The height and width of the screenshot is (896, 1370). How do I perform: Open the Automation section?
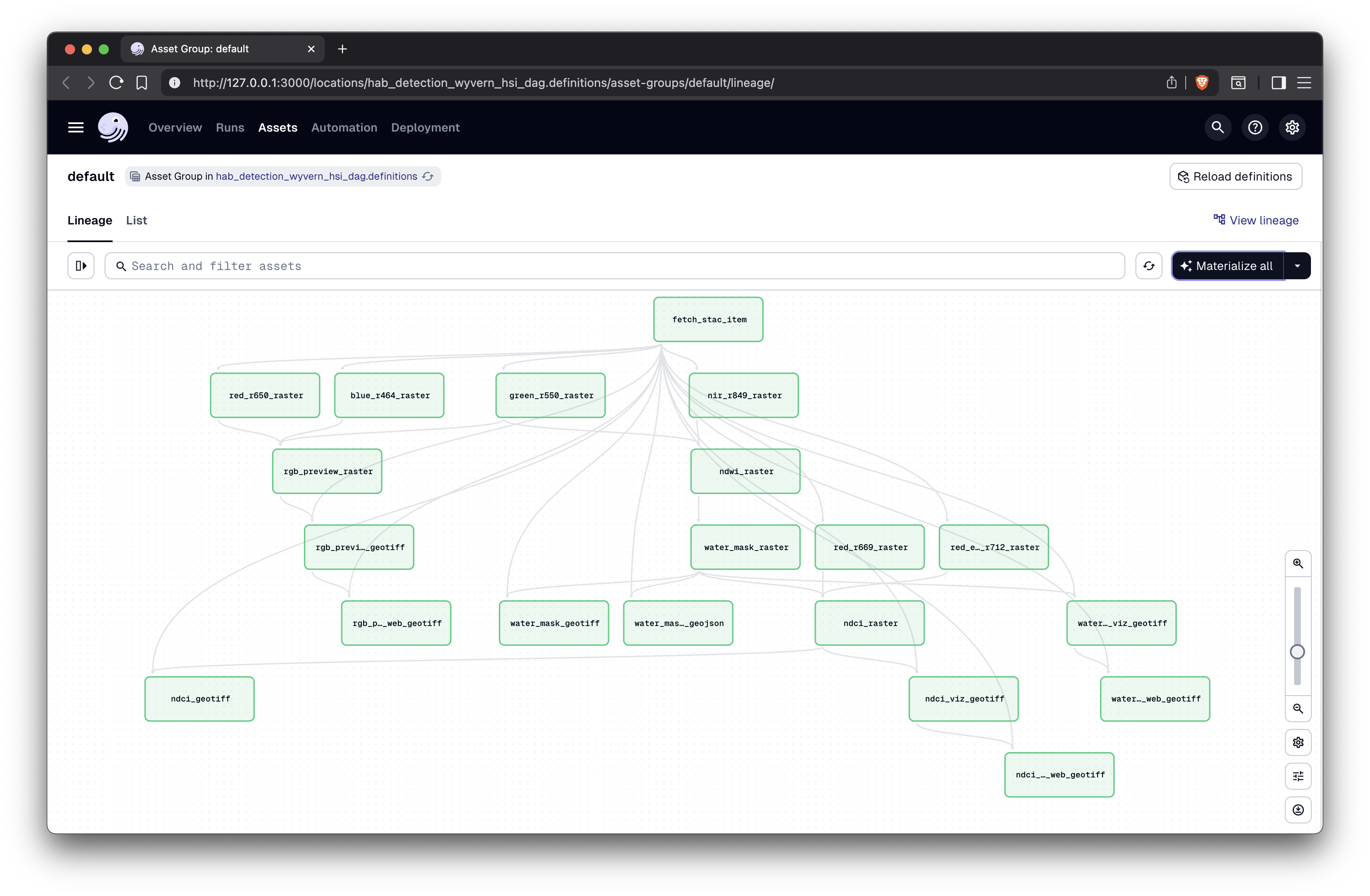[x=344, y=127]
